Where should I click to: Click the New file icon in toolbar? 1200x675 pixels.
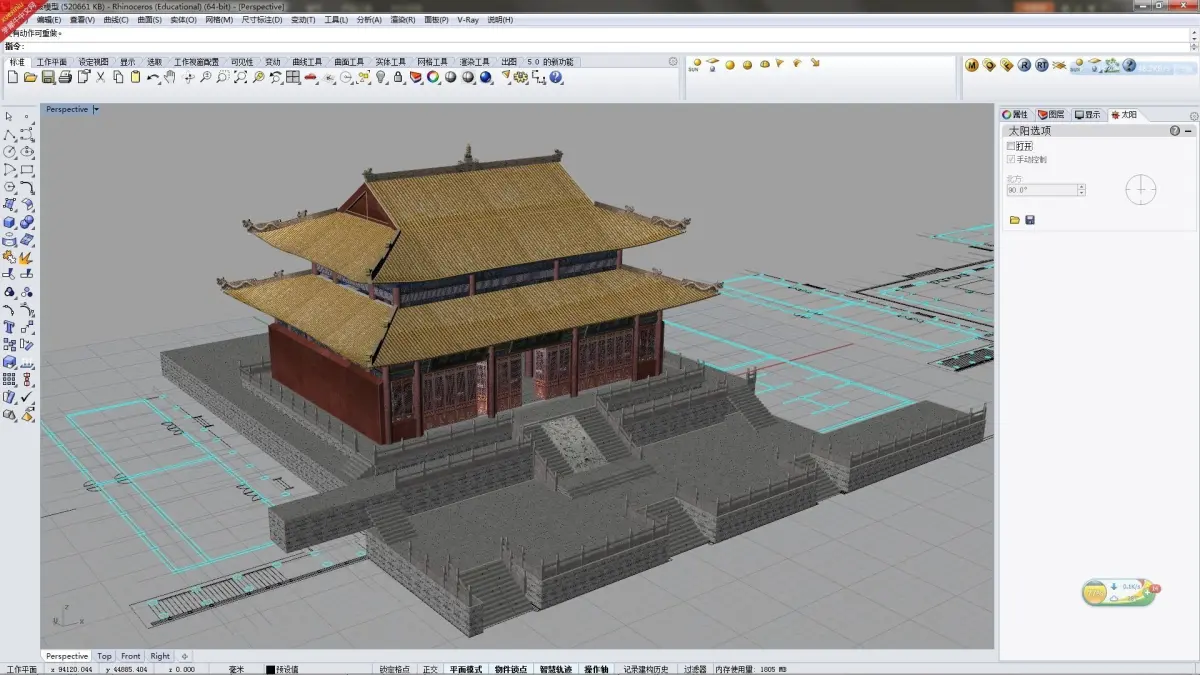coord(14,77)
